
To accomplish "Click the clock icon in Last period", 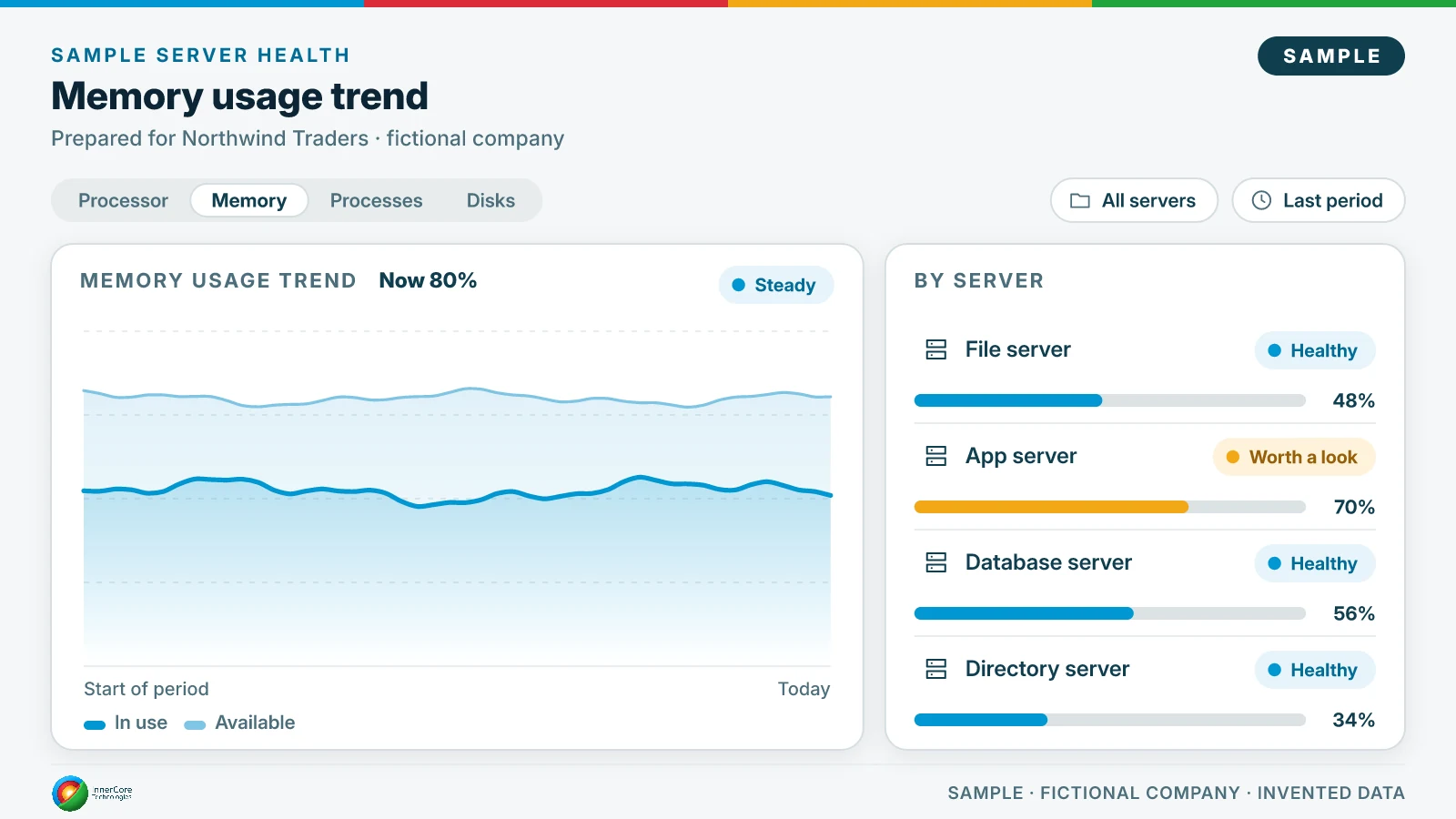I will (x=1261, y=200).
